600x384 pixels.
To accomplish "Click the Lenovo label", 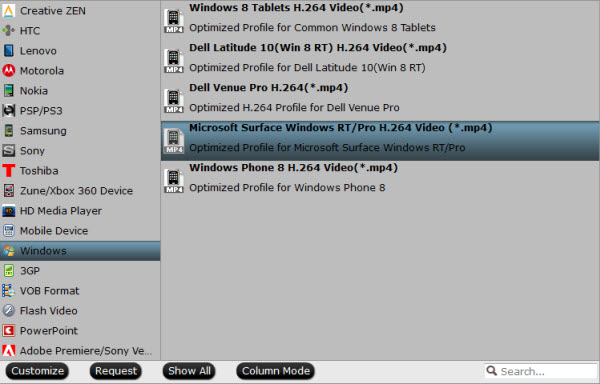I will coord(38,50).
